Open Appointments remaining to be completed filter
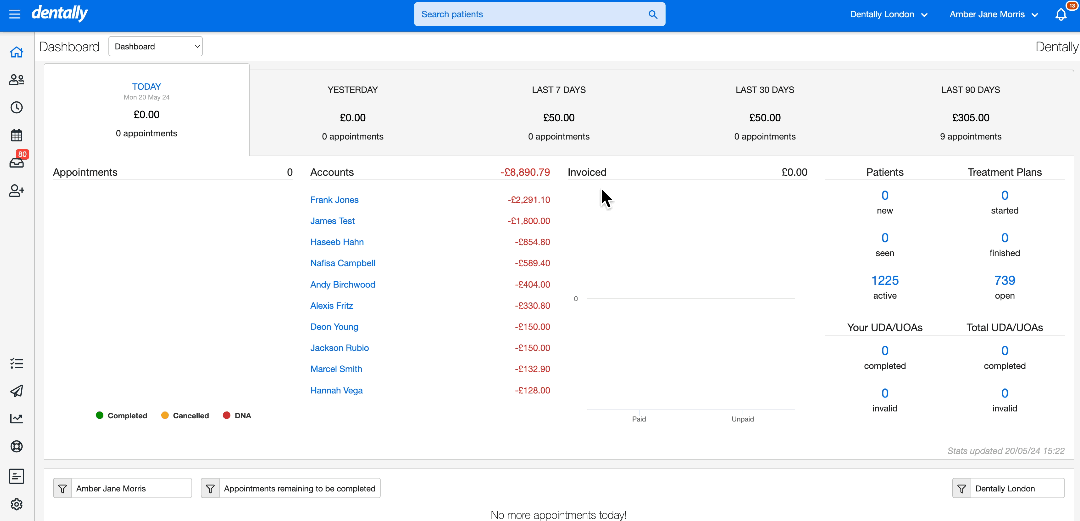 pyautogui.click(x=291, y=489)
